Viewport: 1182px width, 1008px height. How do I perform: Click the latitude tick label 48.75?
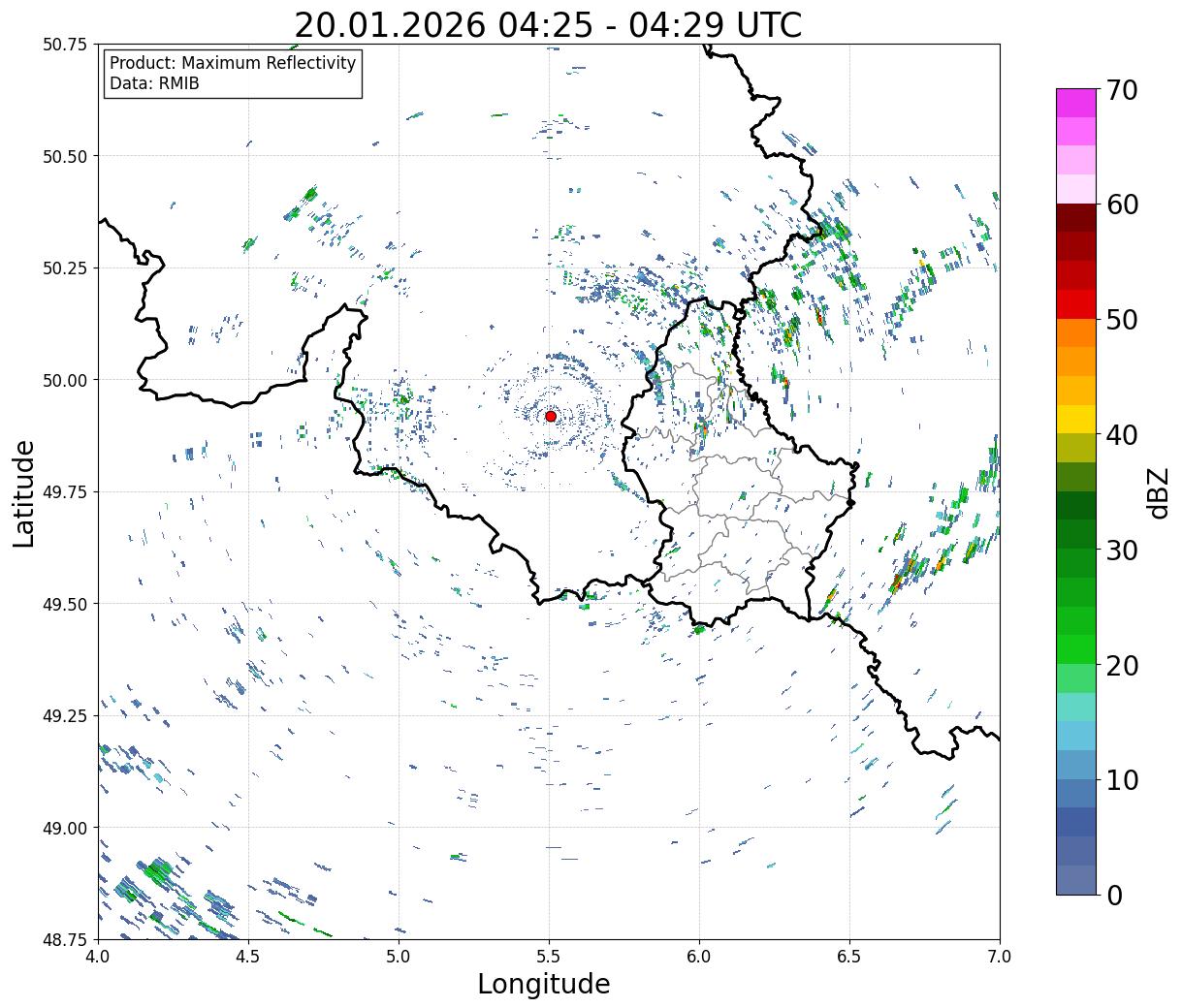coord(65,939)
